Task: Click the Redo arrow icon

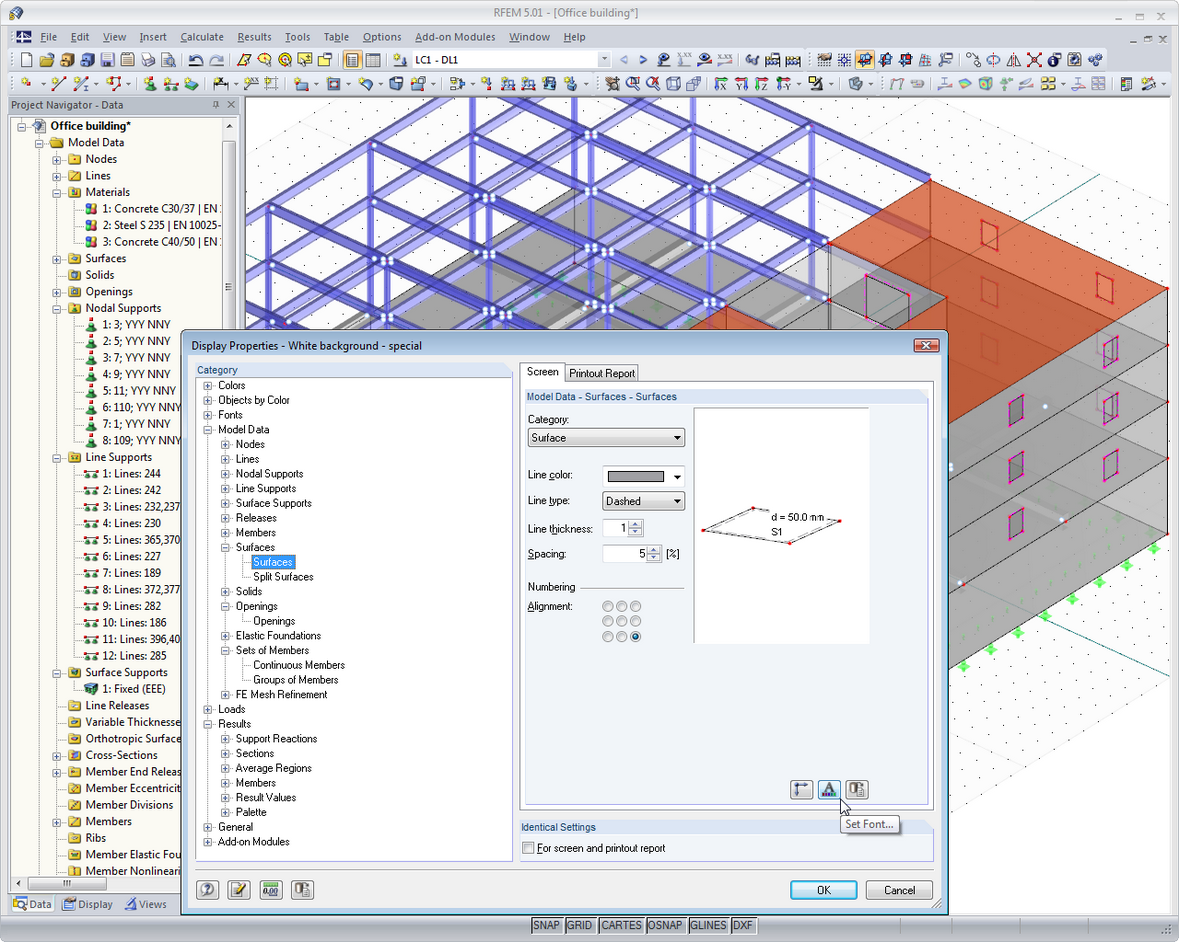Action: pyautogui.click(x=216, y=59)
